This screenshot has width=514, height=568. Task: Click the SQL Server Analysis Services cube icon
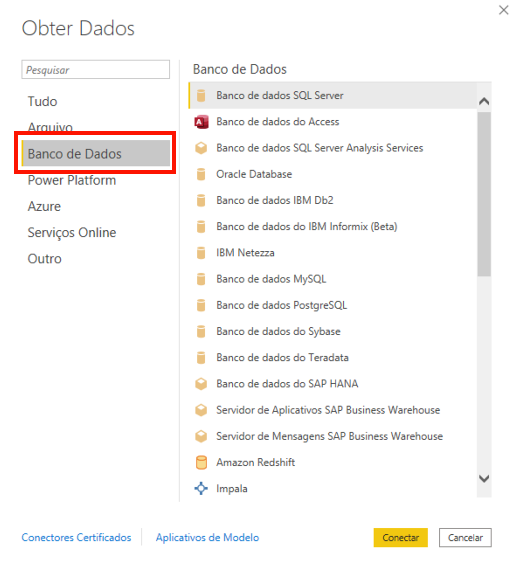[201, 148]
